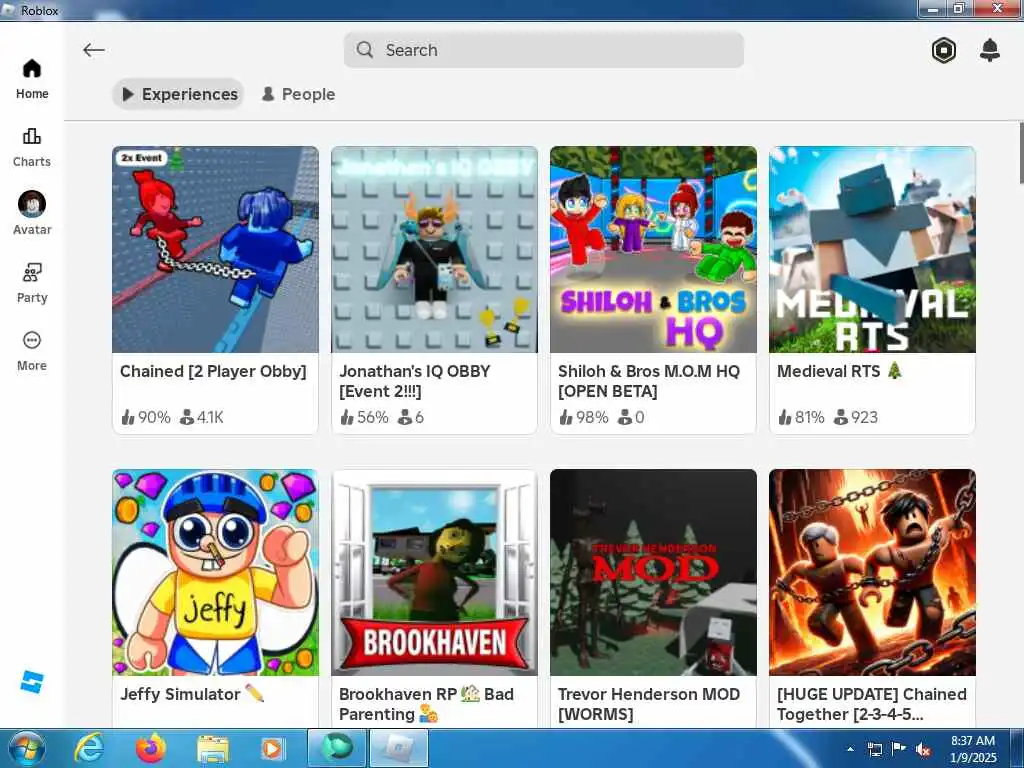Click the title "Jonathan's IQ OBBY [Event 2!!!]"
Screen dimensions: 1024x768
[x=414, y=381]
